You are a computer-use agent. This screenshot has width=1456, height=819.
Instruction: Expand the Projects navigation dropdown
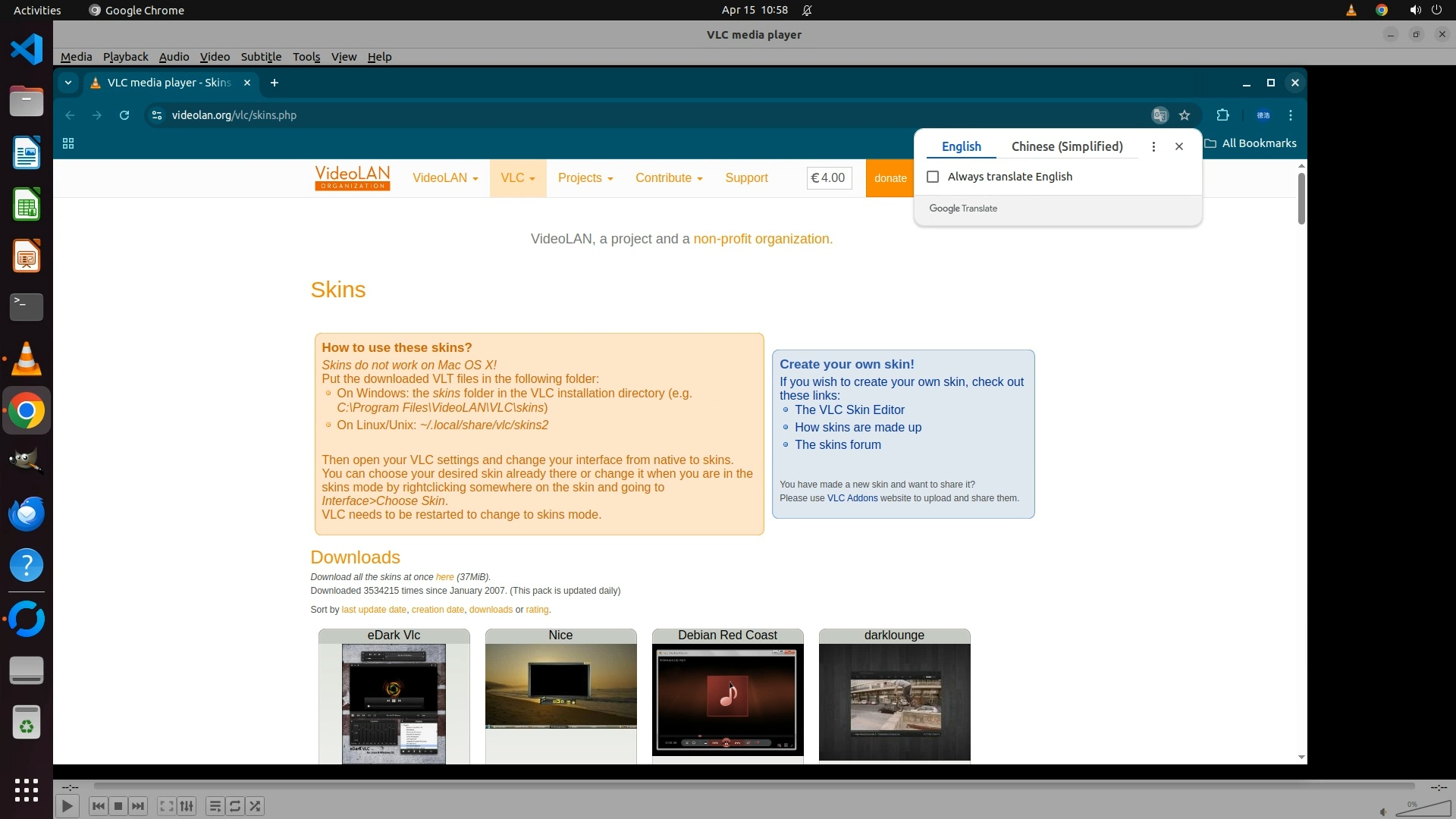click(x=585, y=178)
